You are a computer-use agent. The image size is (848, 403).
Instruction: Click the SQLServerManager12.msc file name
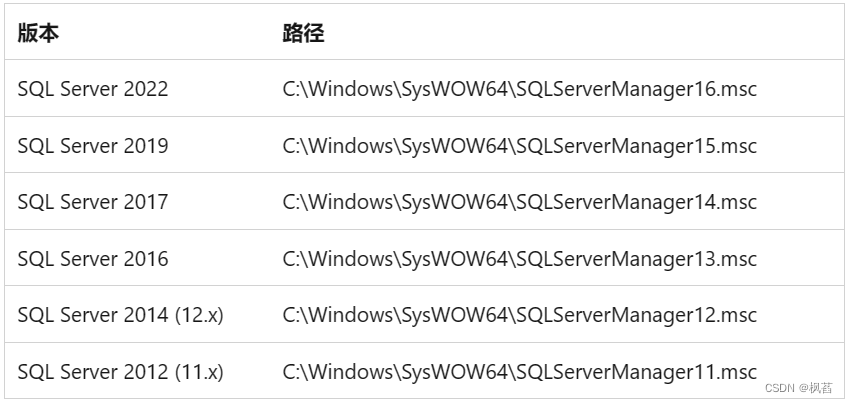pos(636,315)
